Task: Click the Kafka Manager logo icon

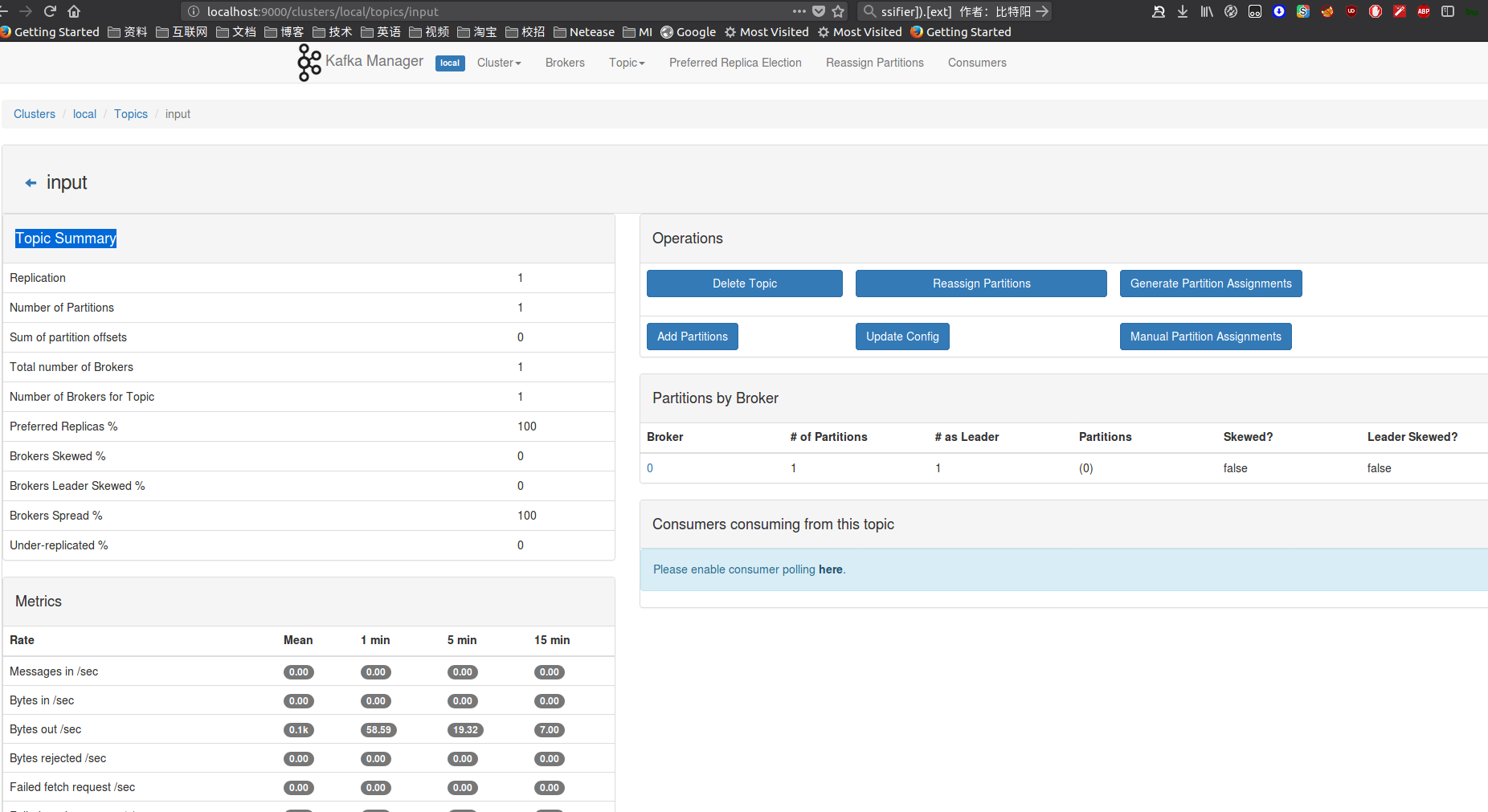Action: coord(309,63)
